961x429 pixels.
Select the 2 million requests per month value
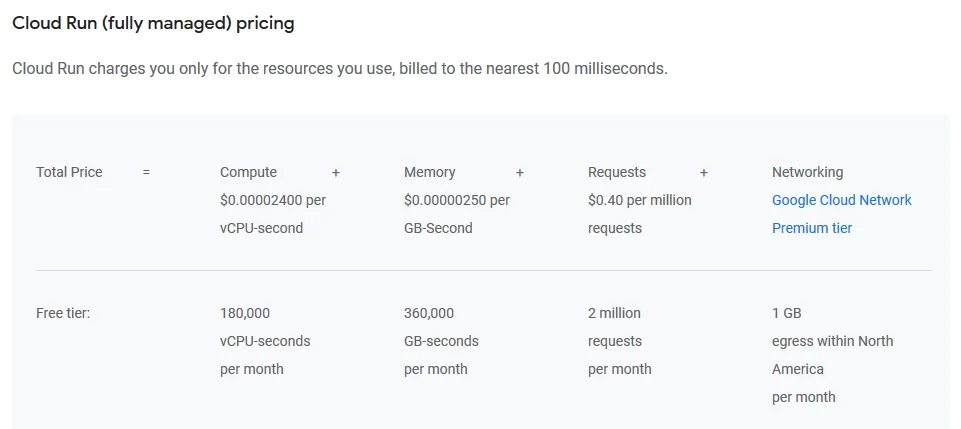(619, 341)
